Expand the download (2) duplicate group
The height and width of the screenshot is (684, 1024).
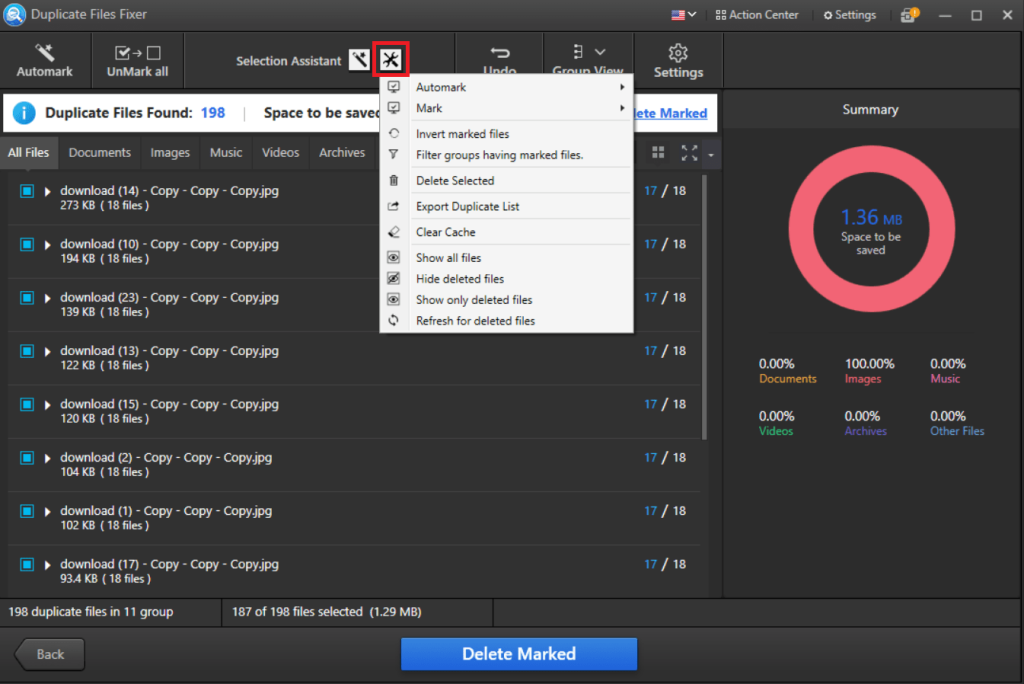tap(48, 459)
